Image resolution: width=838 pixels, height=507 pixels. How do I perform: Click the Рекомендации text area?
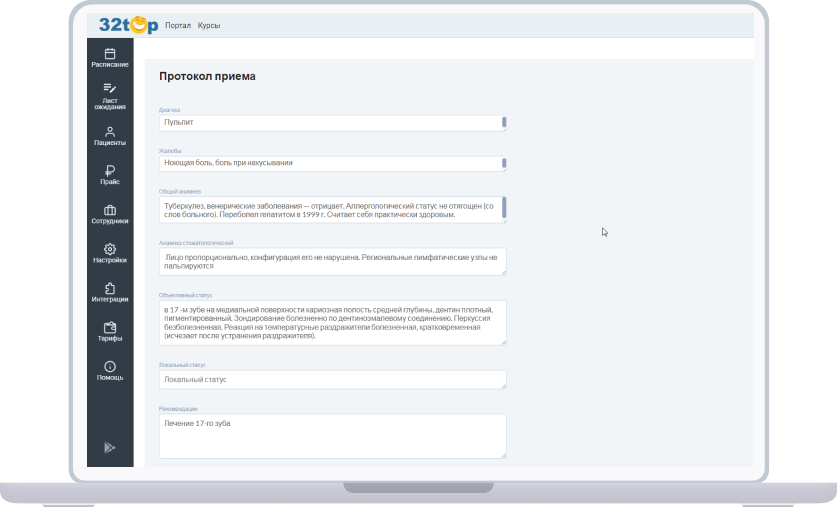pyautogui.click(x=332, y=436)
